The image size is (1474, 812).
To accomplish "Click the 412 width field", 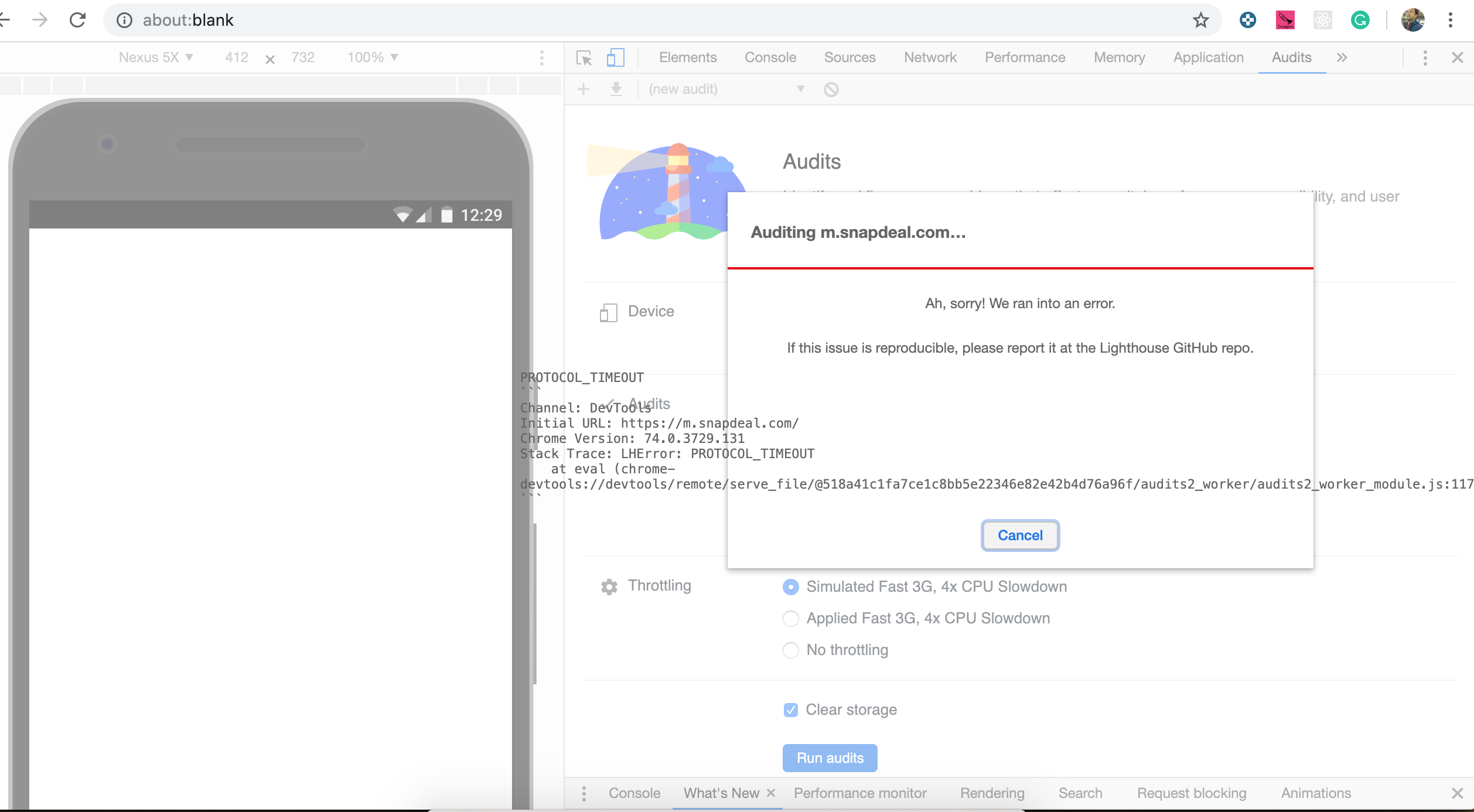I will (x=237, y=57).
